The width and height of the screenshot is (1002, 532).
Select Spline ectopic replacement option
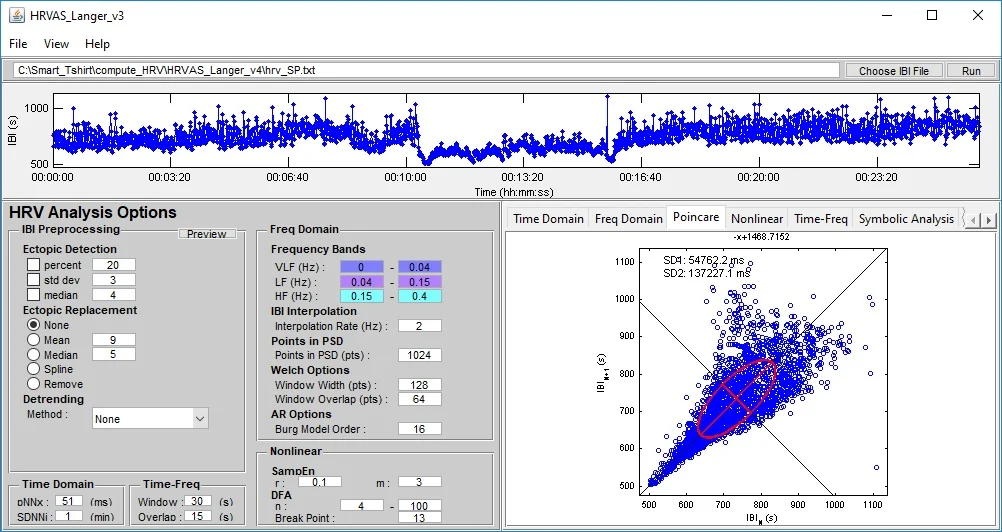(x=33, y=369)
